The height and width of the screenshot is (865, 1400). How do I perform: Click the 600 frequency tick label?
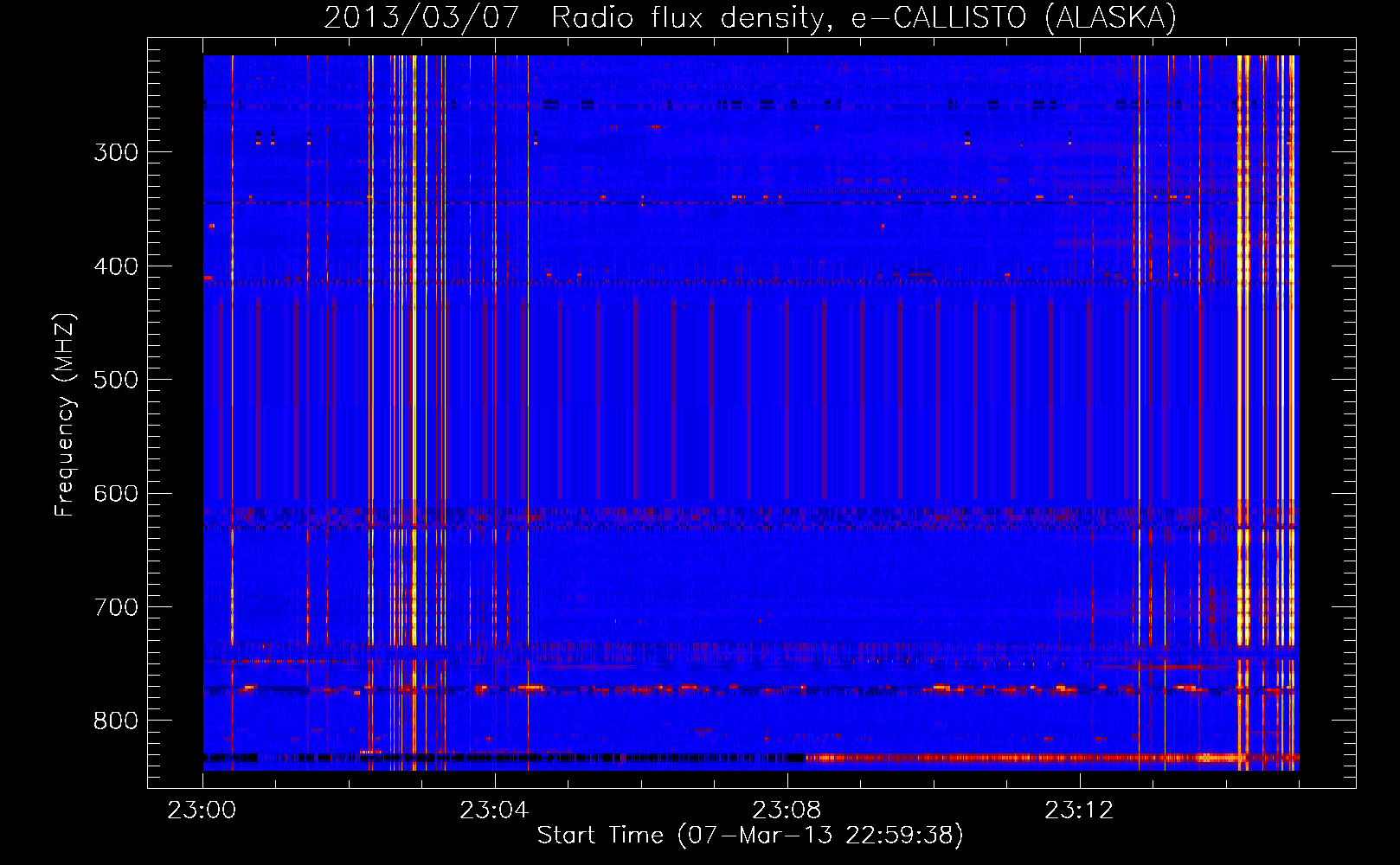116,494
